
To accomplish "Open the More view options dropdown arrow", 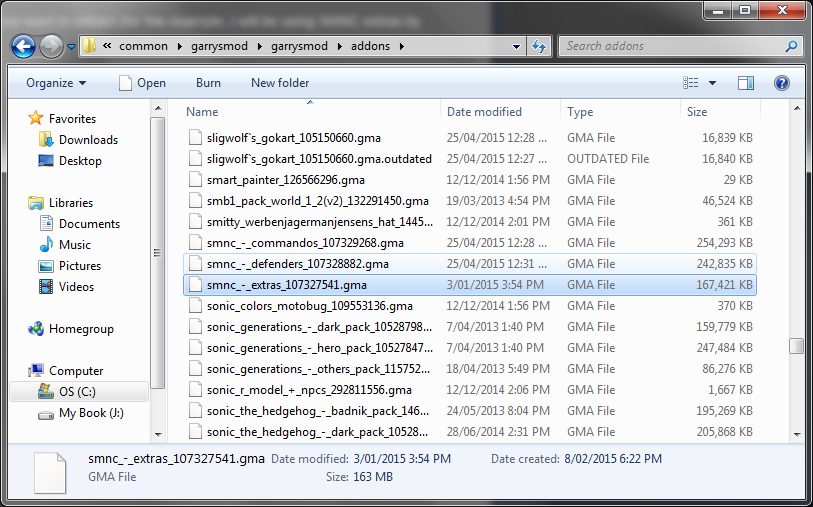I will pos(712,83).
